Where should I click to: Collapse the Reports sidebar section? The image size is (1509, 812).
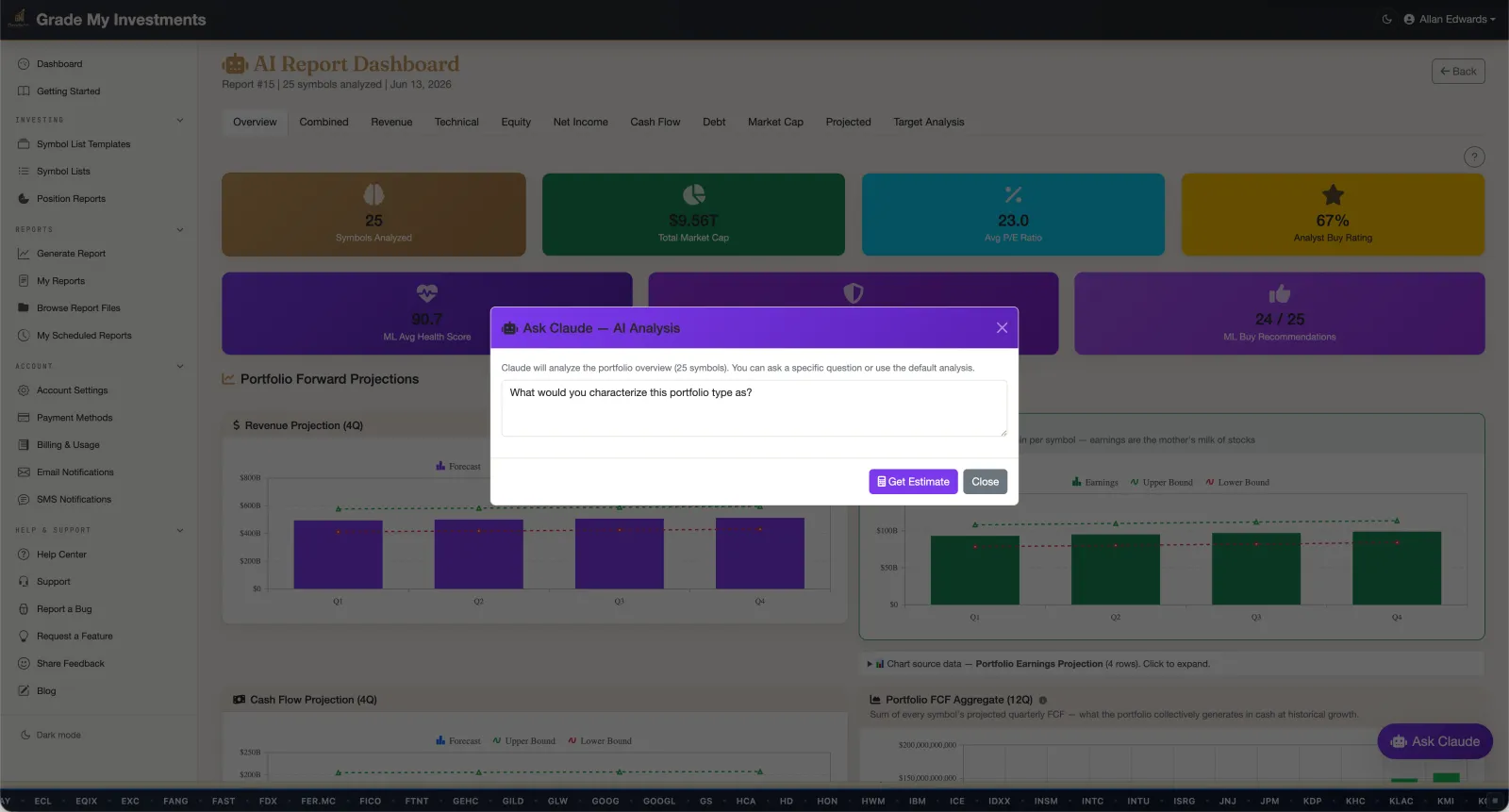[x=180, y=230]
